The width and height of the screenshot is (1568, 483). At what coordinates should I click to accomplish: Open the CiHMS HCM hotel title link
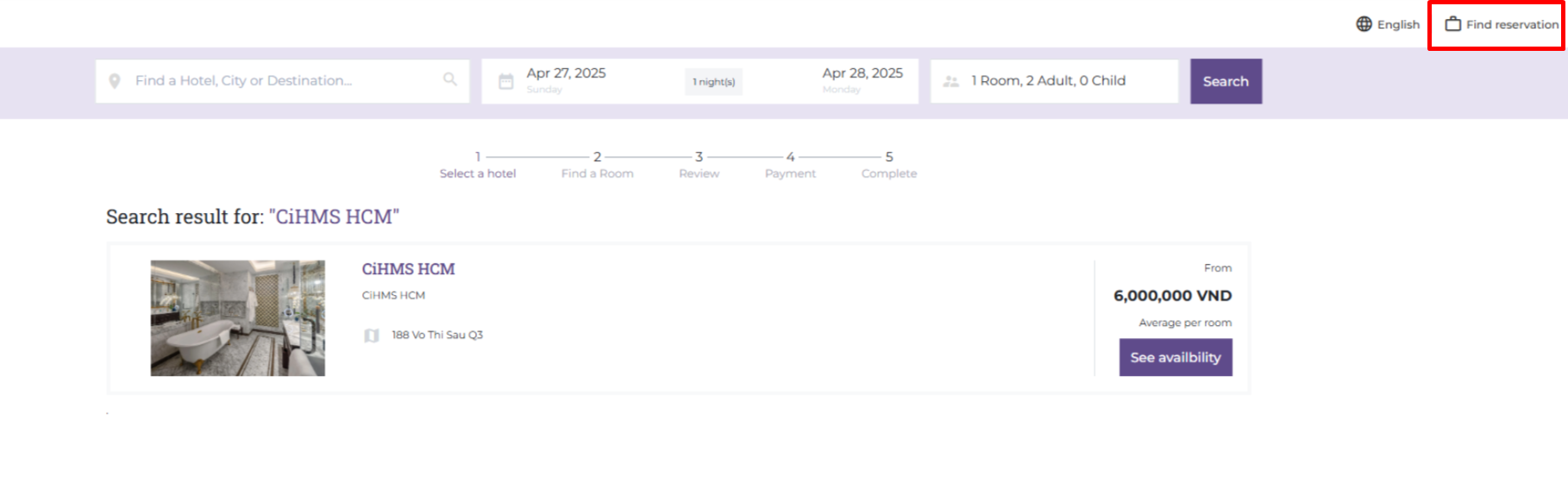tap(408, 269)
